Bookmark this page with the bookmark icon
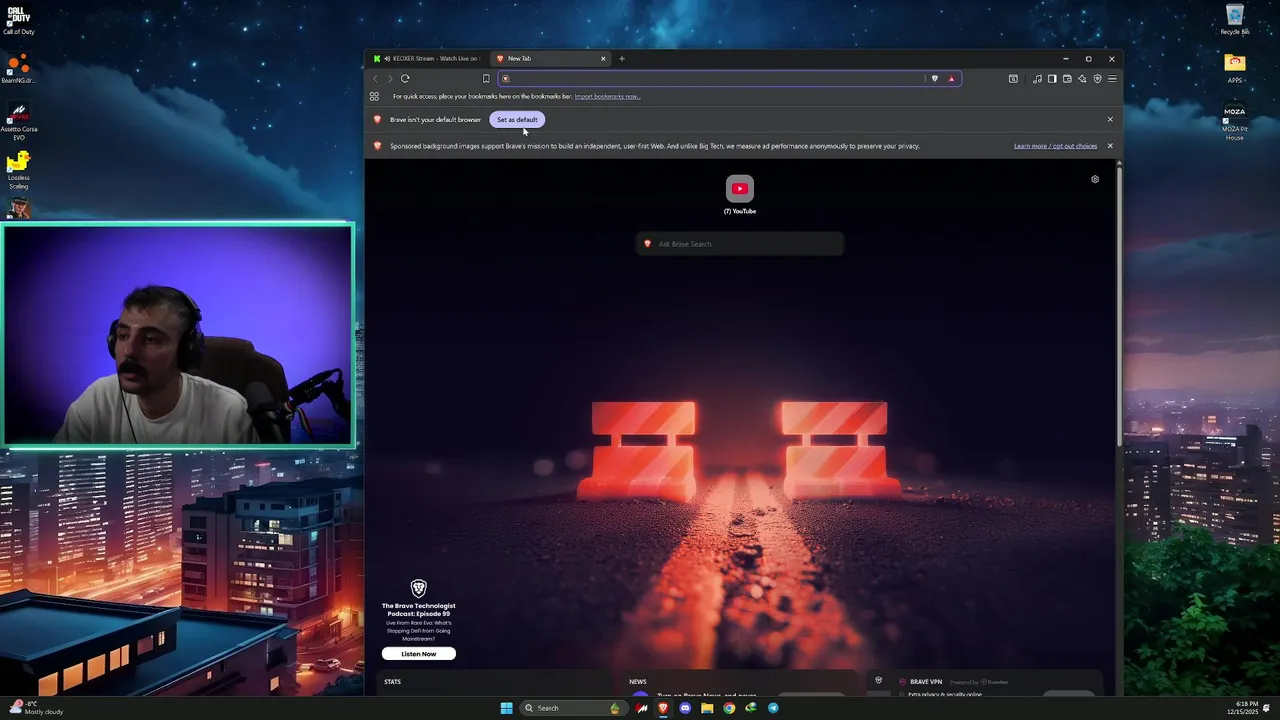Image resolution: width=1280 pixels, height=720 pixels. [x=486, y=79]
